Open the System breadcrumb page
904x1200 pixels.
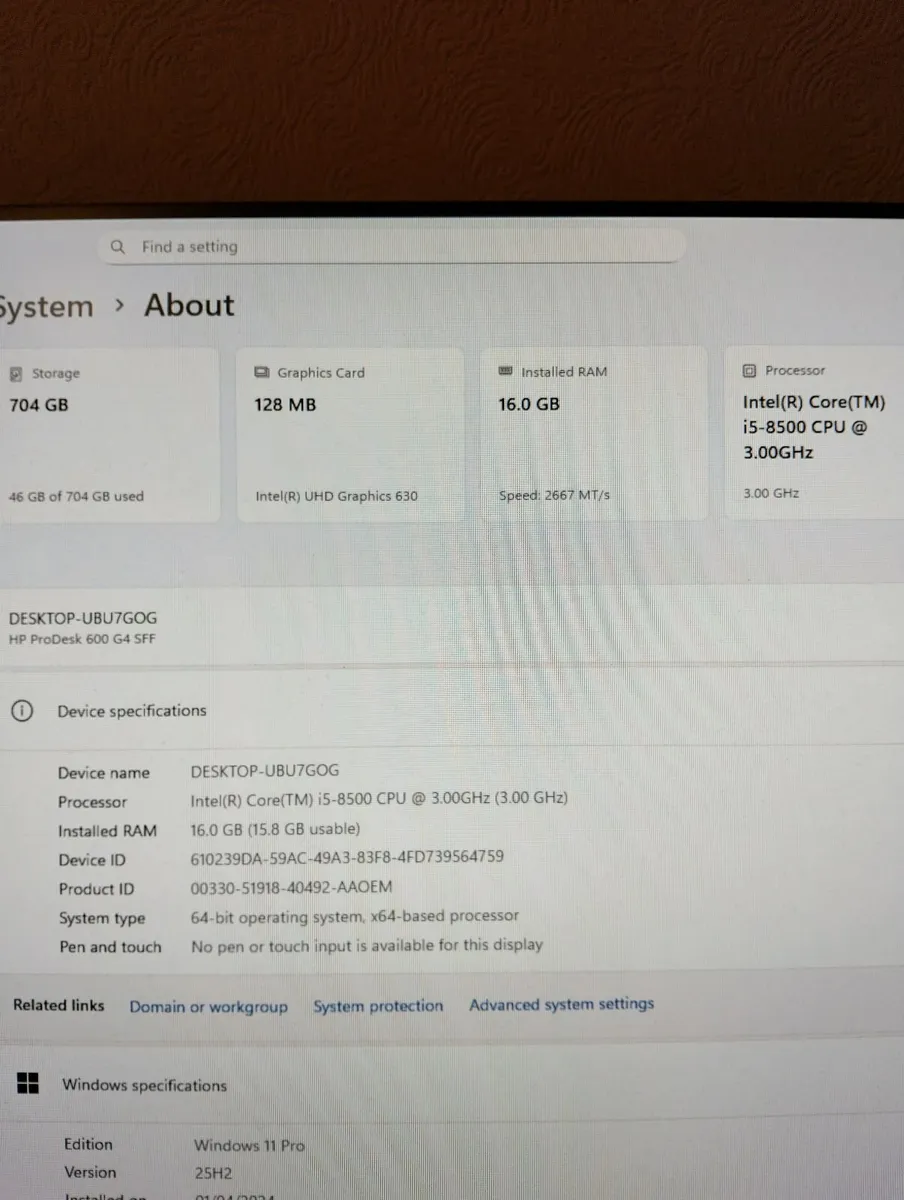(x=45, y=306)
